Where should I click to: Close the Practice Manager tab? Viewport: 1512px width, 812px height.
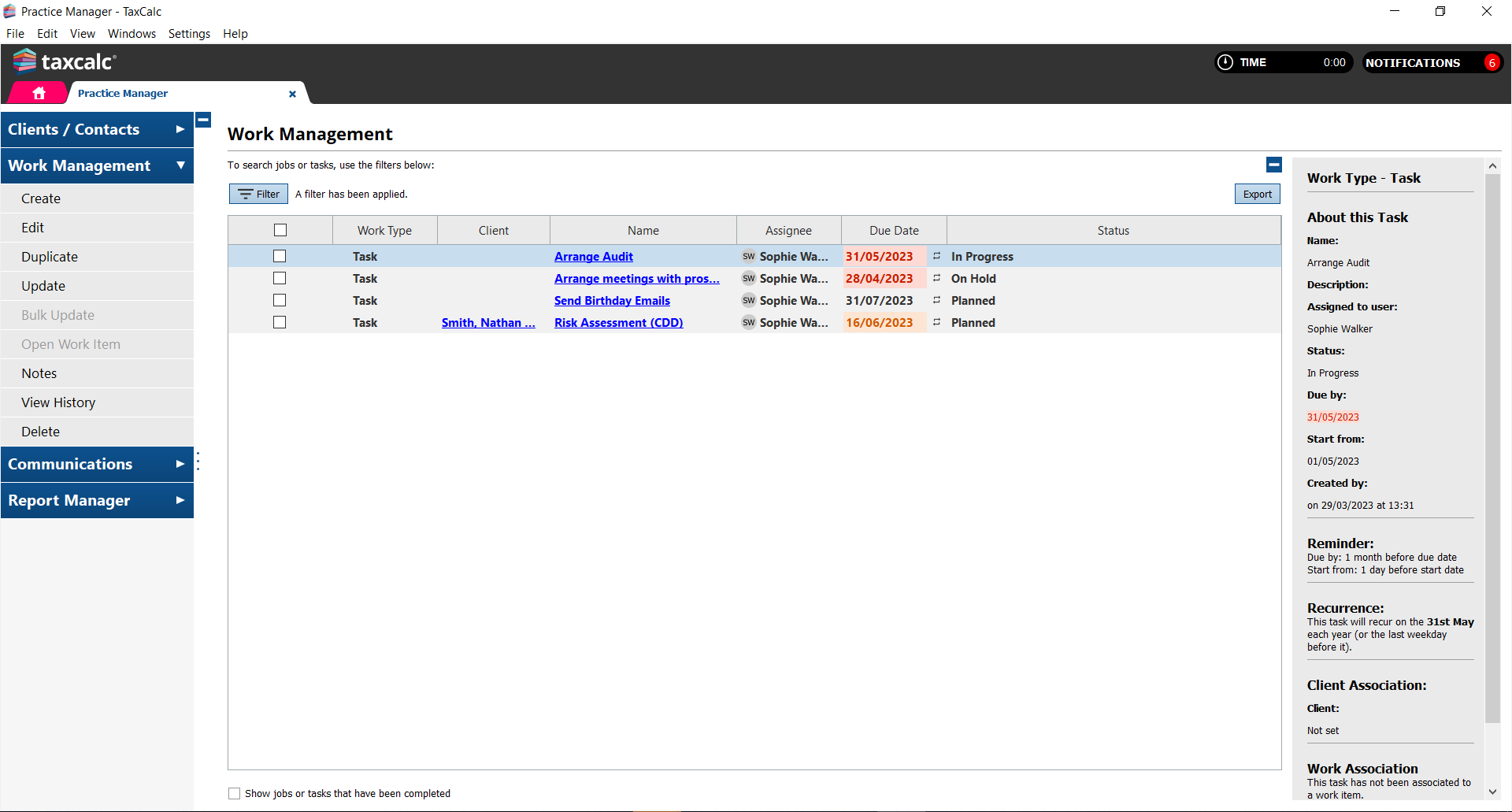click(x=292, y=94)
